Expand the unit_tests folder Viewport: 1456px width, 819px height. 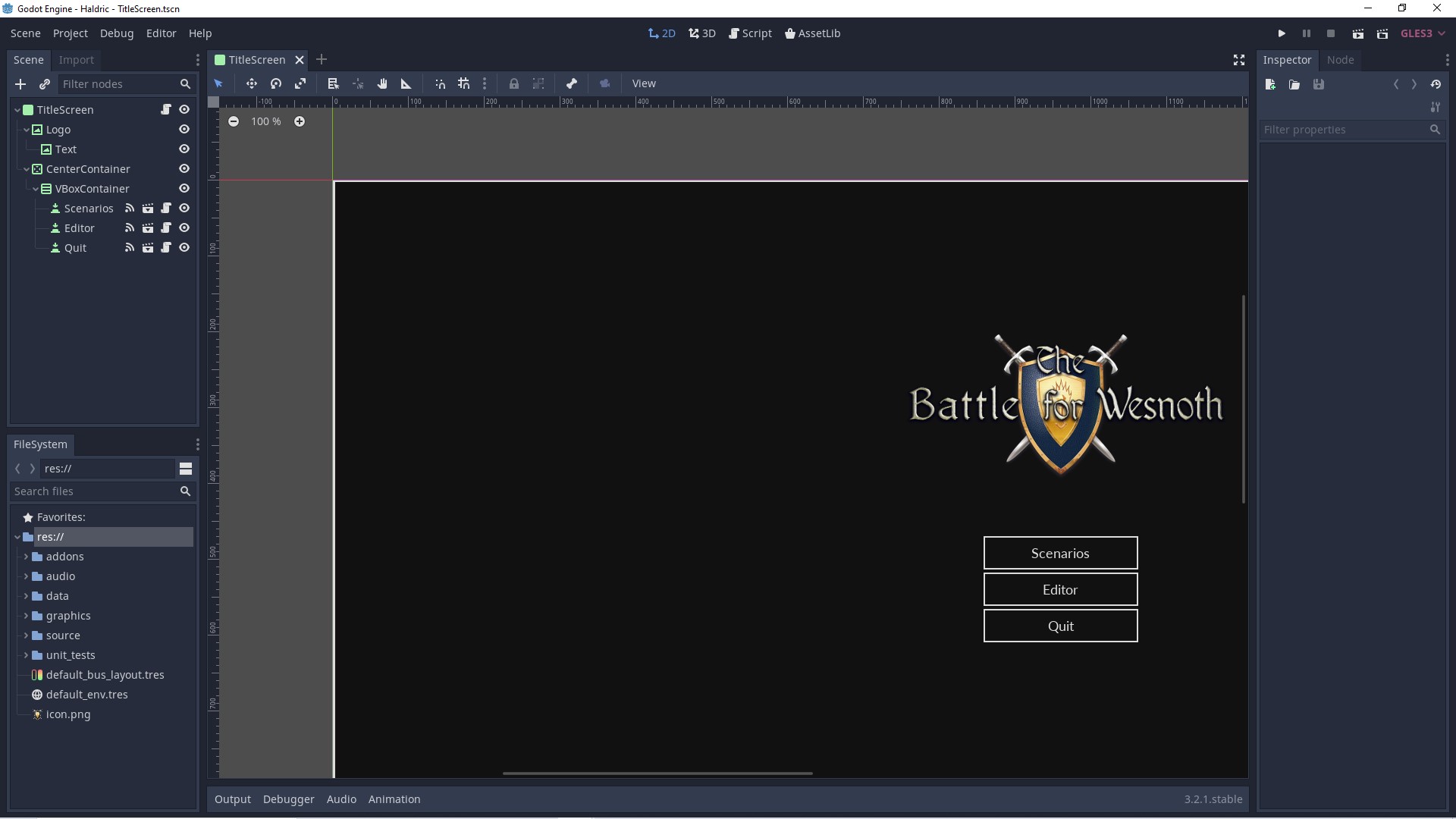[x=27, y=655]
